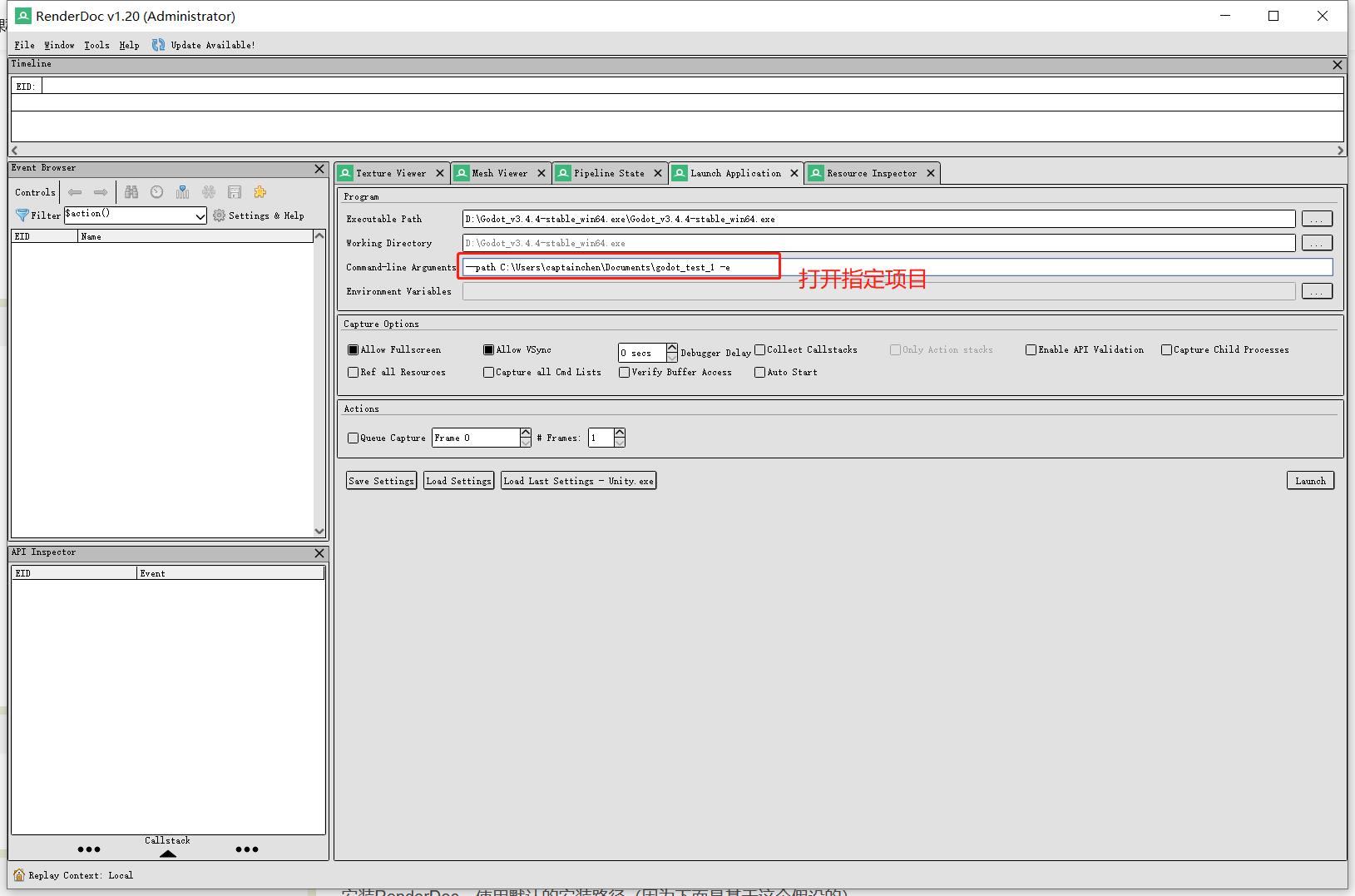
Task: Click the Texture Viewer tab icon
Action: click(x=346, y=173)
